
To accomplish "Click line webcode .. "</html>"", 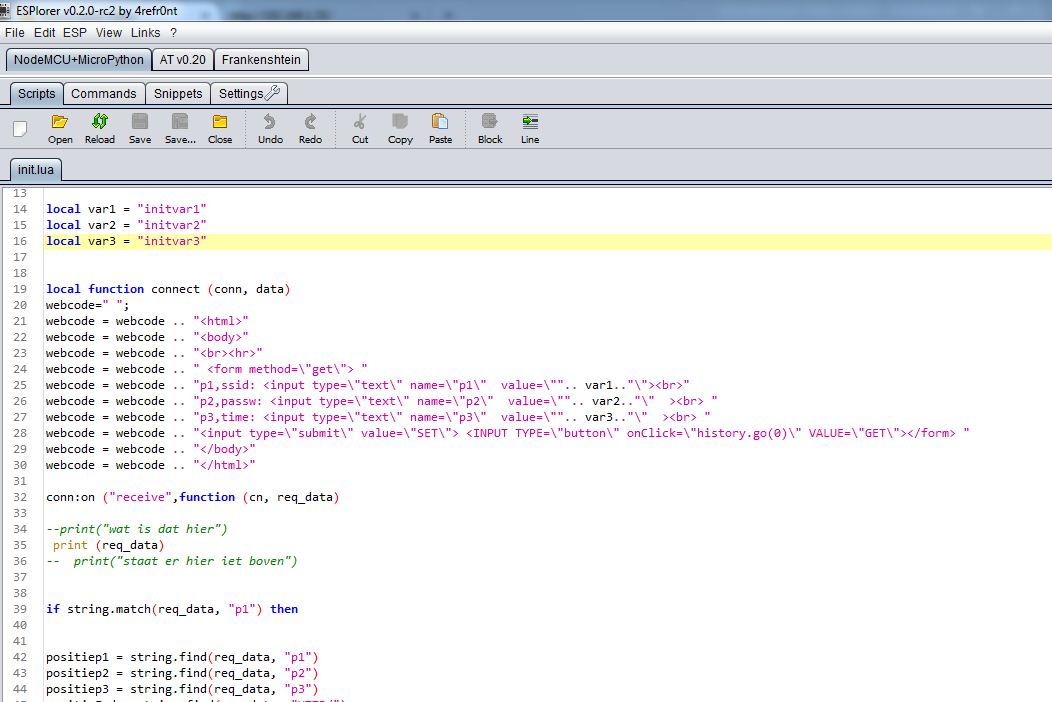I will [151, 465].
